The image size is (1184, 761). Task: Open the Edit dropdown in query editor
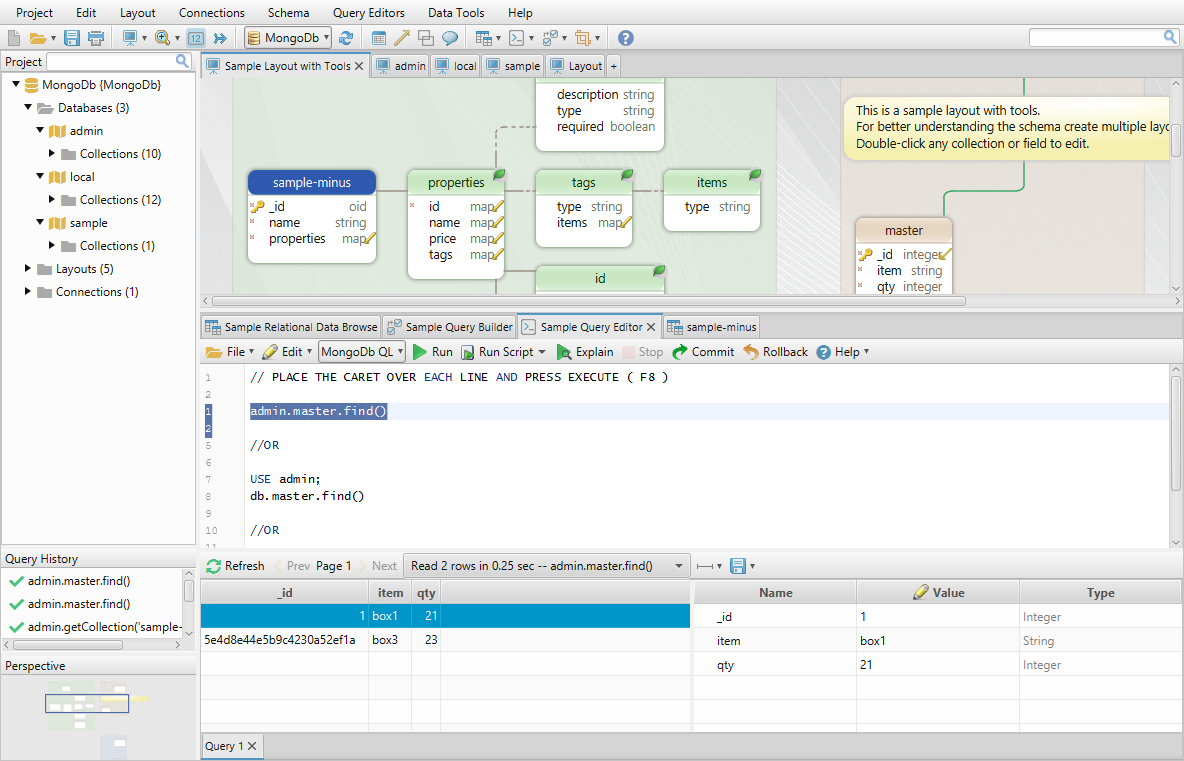tap(287, 352)
